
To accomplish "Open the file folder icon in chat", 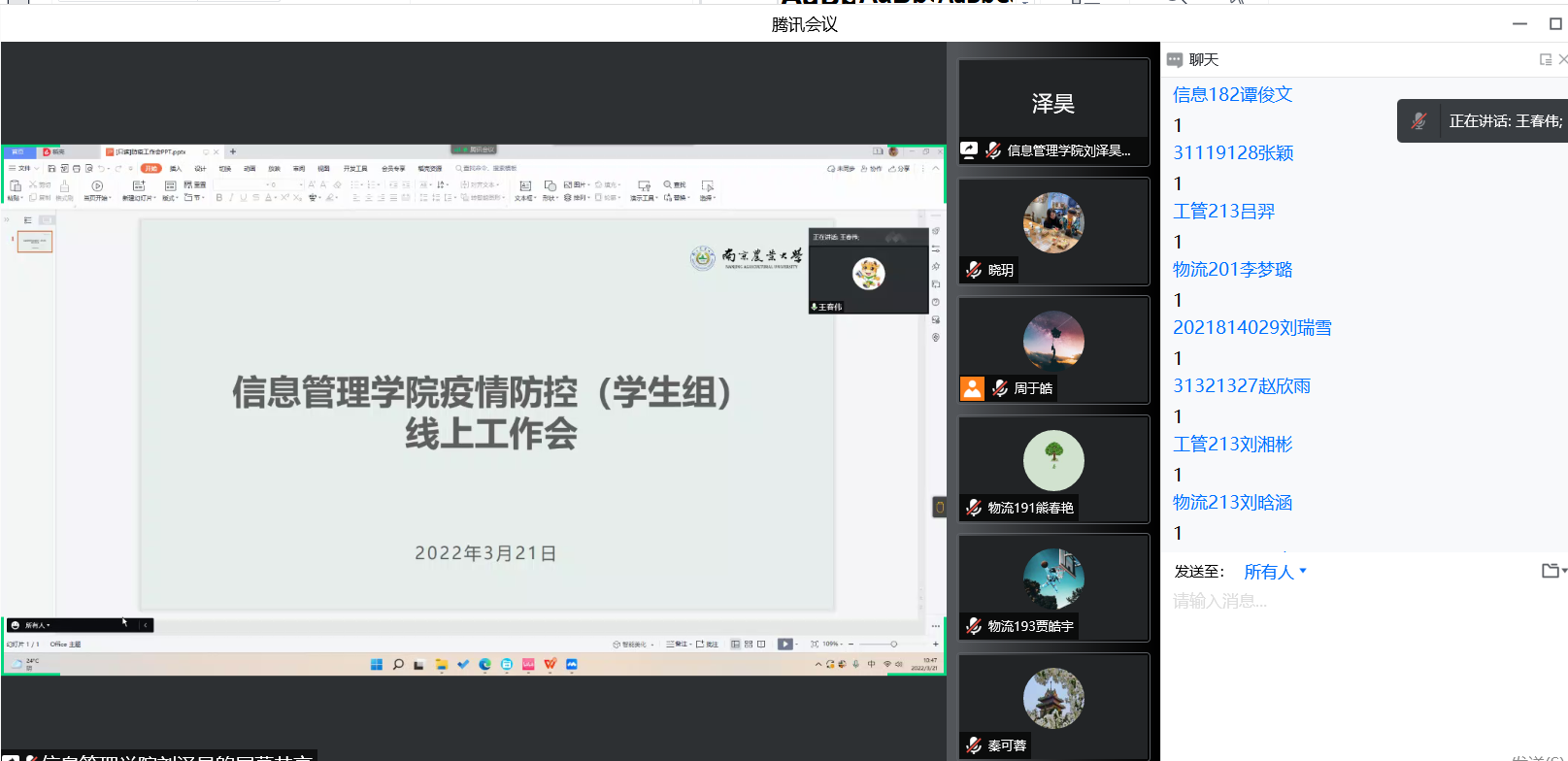I will coord(1551,571).
